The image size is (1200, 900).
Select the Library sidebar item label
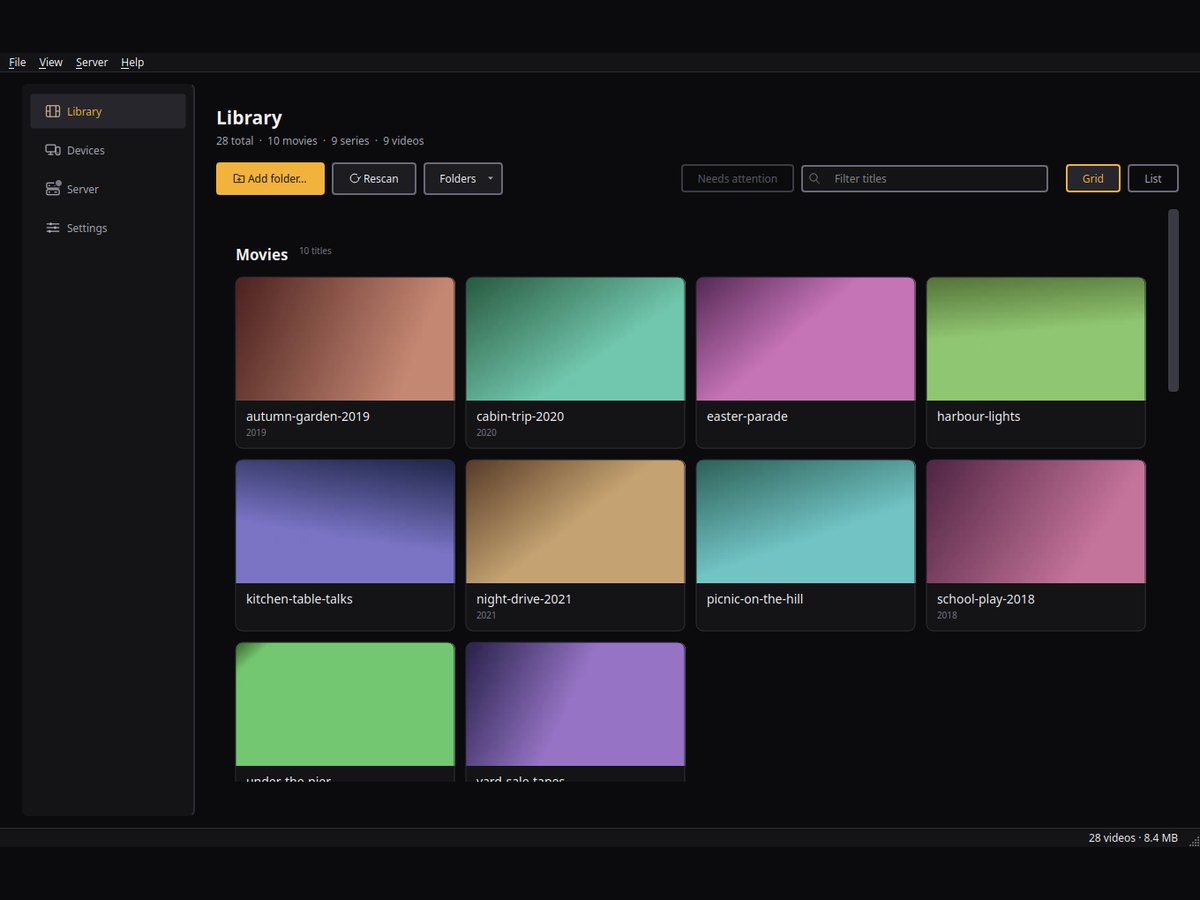pos(84,111)
